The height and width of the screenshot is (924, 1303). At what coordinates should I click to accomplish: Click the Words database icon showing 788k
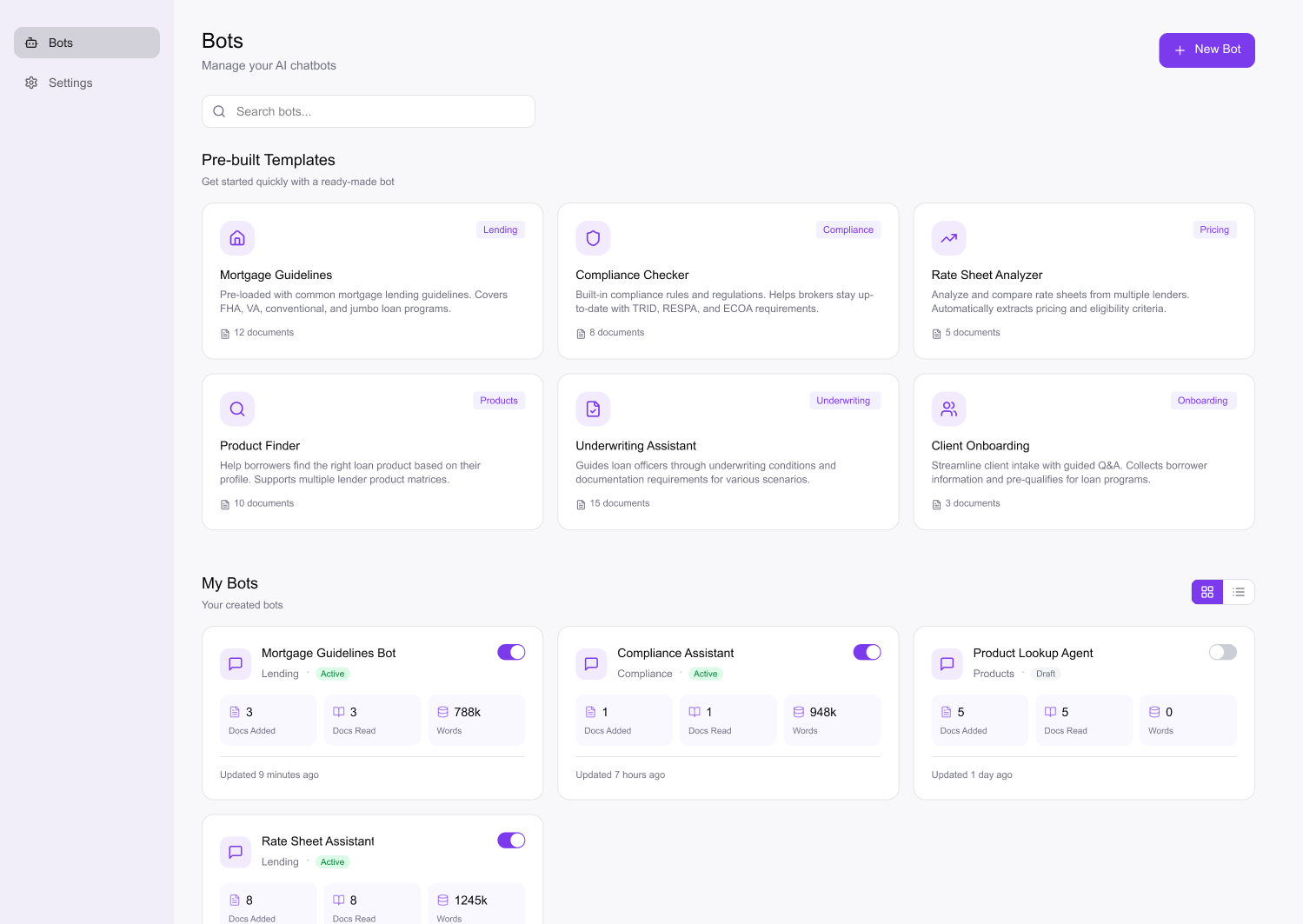pyautogui.click(x=442, y=712)
